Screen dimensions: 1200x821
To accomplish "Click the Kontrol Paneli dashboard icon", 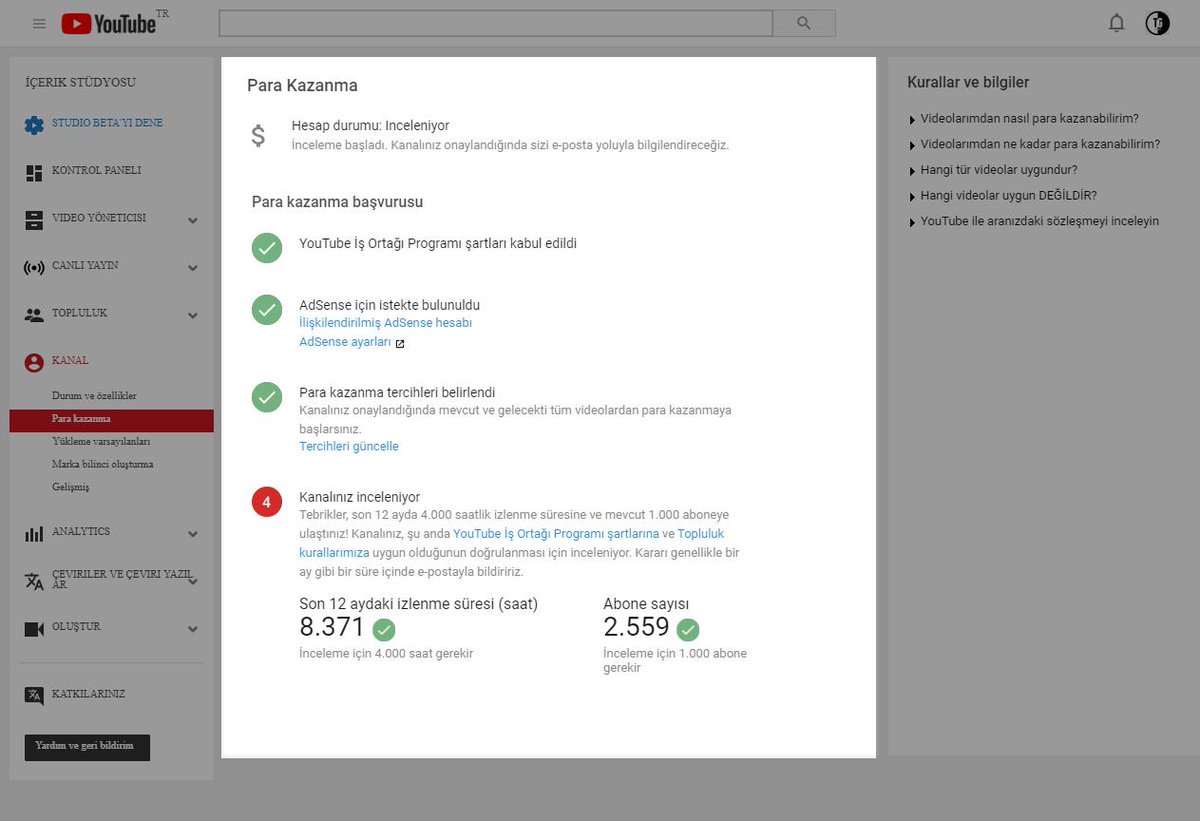I will 34,173.
